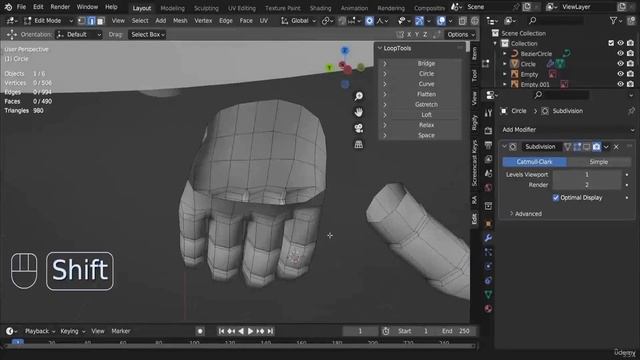Image resolution: width=640 pixels, height=360 pixels.
Task: Switch to the Shading workspace tab
Action: pyautogui.click(x=320, y=8)
